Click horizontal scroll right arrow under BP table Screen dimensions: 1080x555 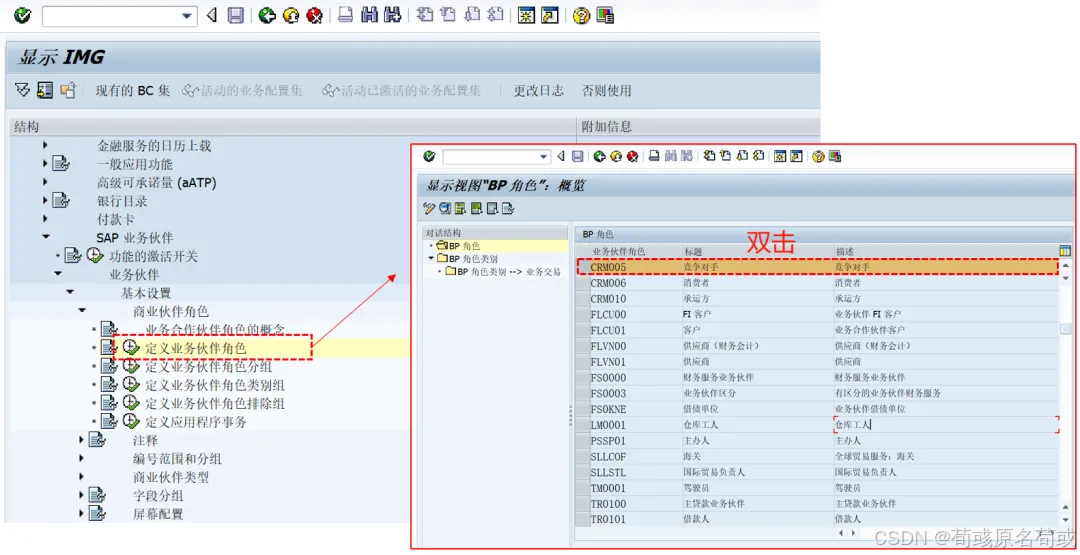pos(854,533)
